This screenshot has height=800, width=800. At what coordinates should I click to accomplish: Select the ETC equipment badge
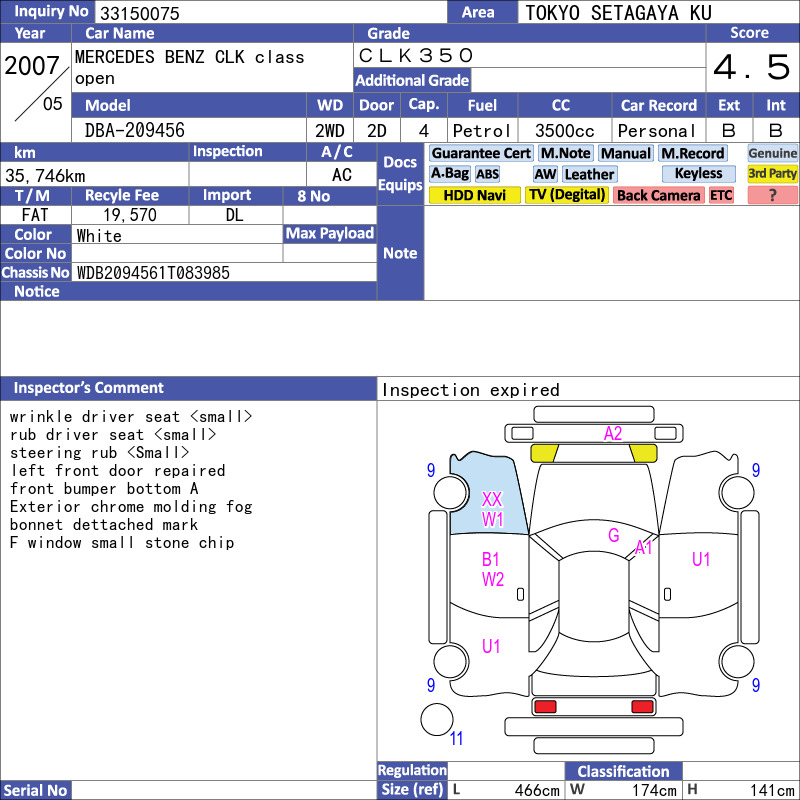pos(721,195)
